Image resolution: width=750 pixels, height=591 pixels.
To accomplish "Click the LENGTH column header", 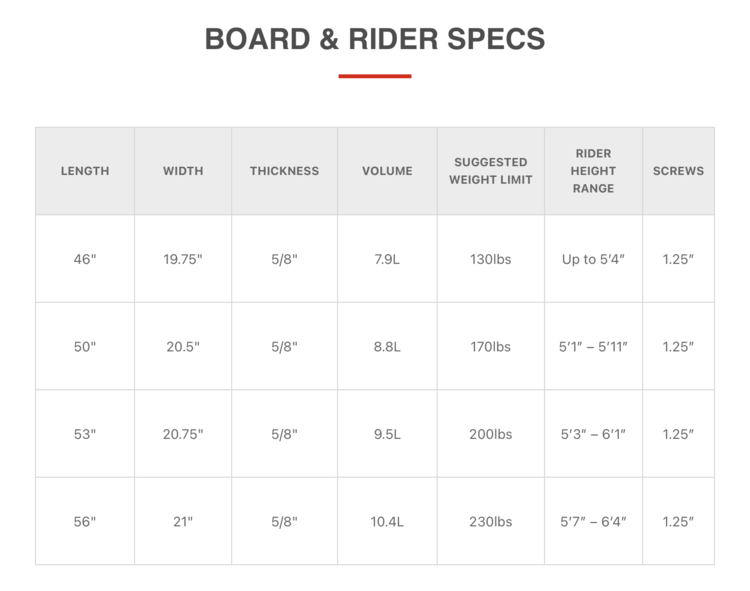I will click(x=85, y=171).
